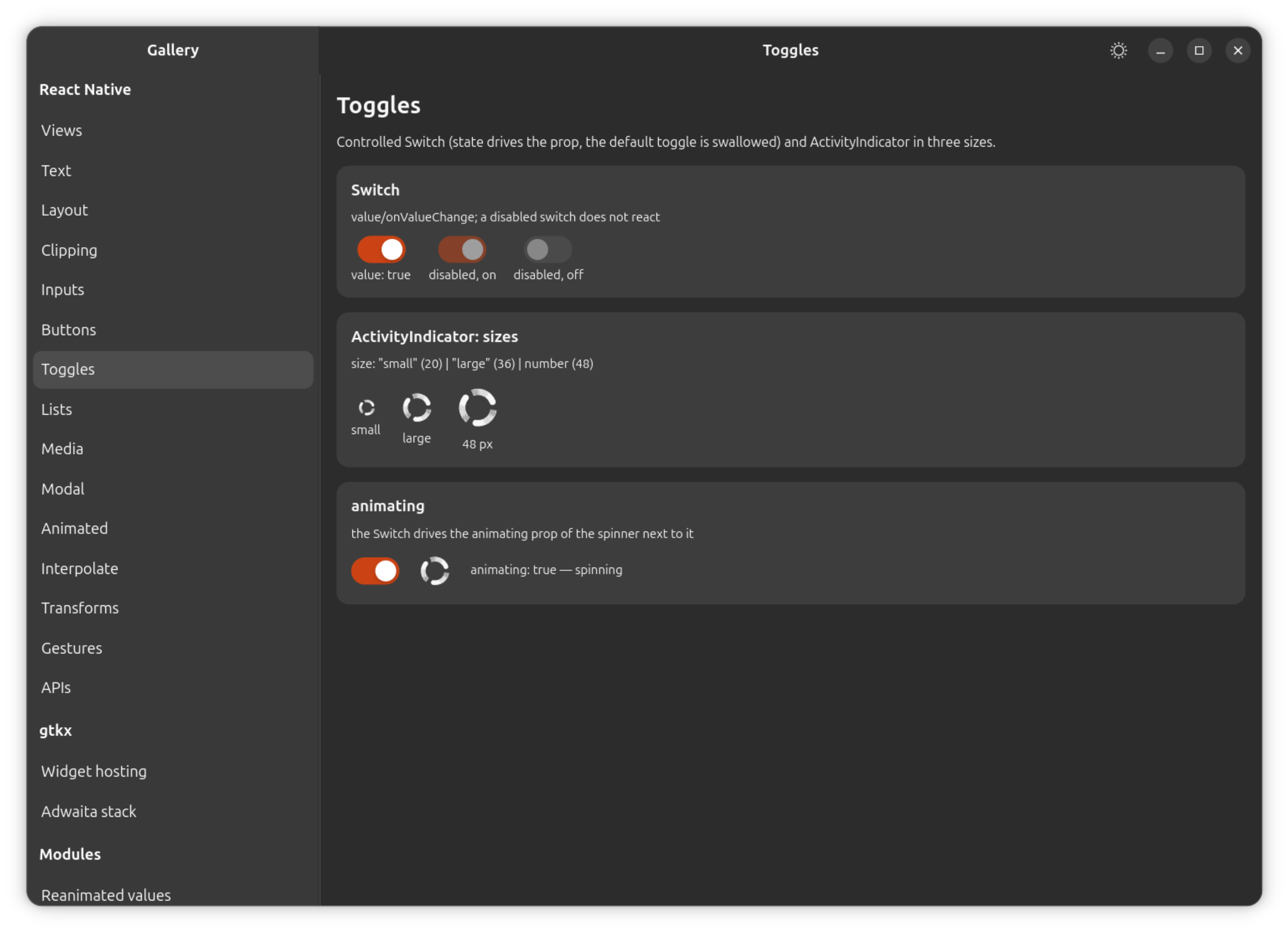The width and height of the screenshot is (1288, 932).
Task: Select Animated in the sidebar
Action: [173, 528]
